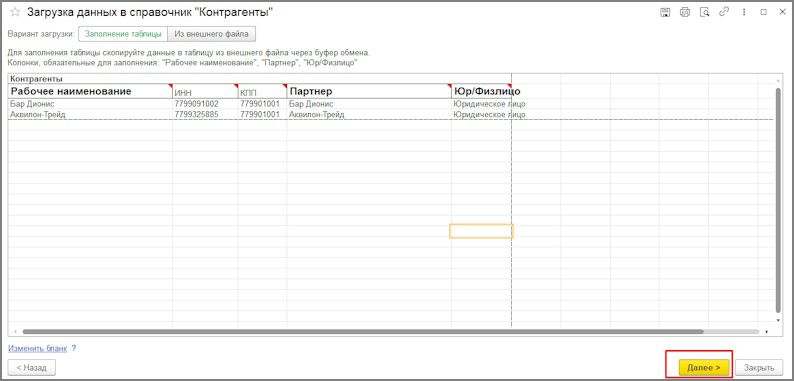The image size is (794, 381).
Task: Save the spreadsheet with diskette icon
Action: pyautogui.click(x=665, y=13)
